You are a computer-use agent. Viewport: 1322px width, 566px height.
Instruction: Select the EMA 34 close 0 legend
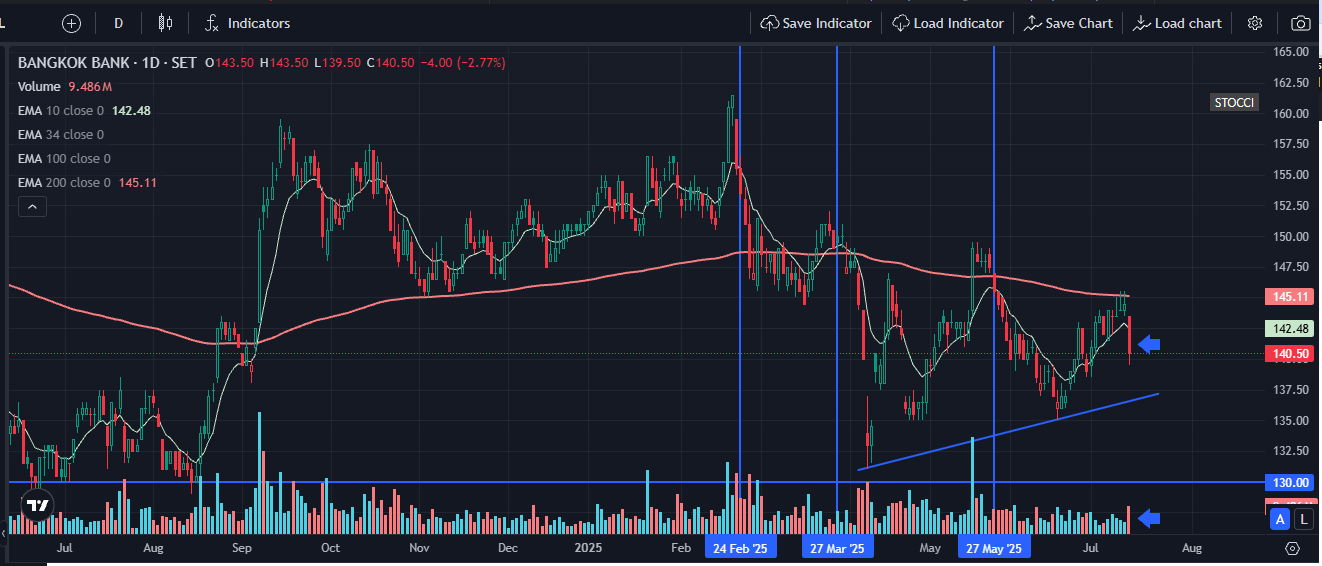pos(61,134)
